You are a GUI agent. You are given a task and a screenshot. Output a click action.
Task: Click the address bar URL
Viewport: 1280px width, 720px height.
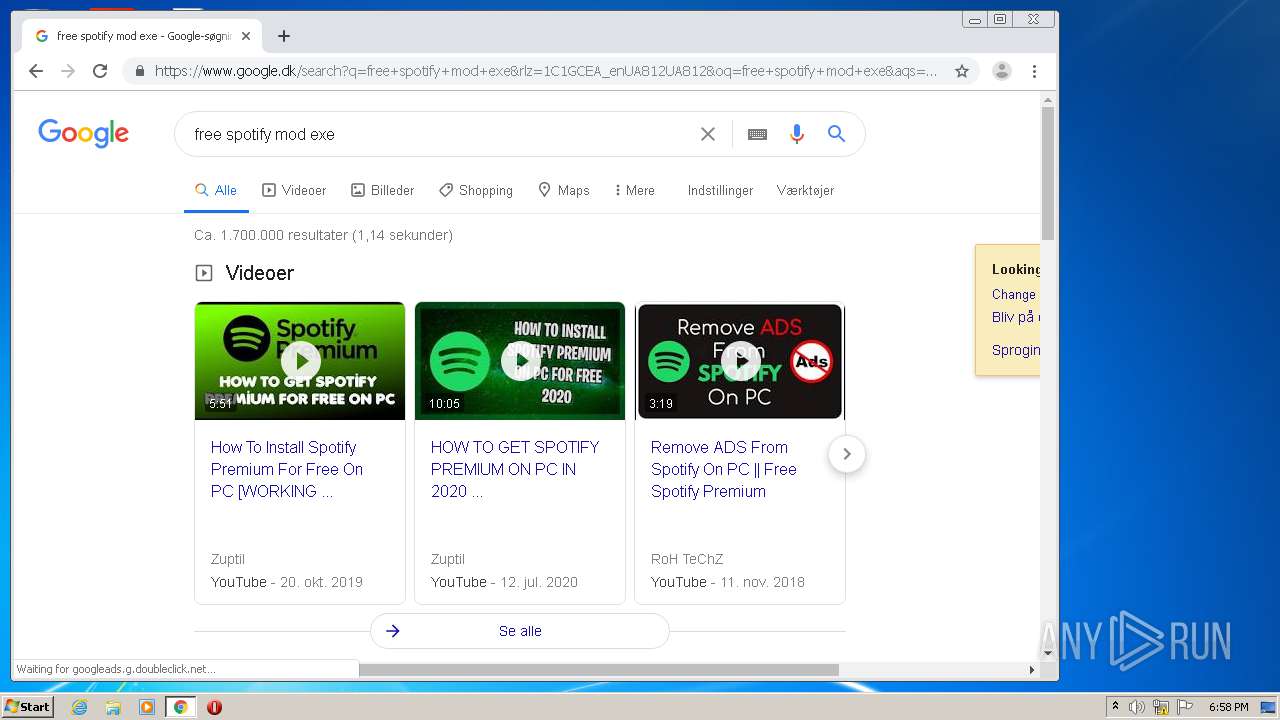coord(546,71)
